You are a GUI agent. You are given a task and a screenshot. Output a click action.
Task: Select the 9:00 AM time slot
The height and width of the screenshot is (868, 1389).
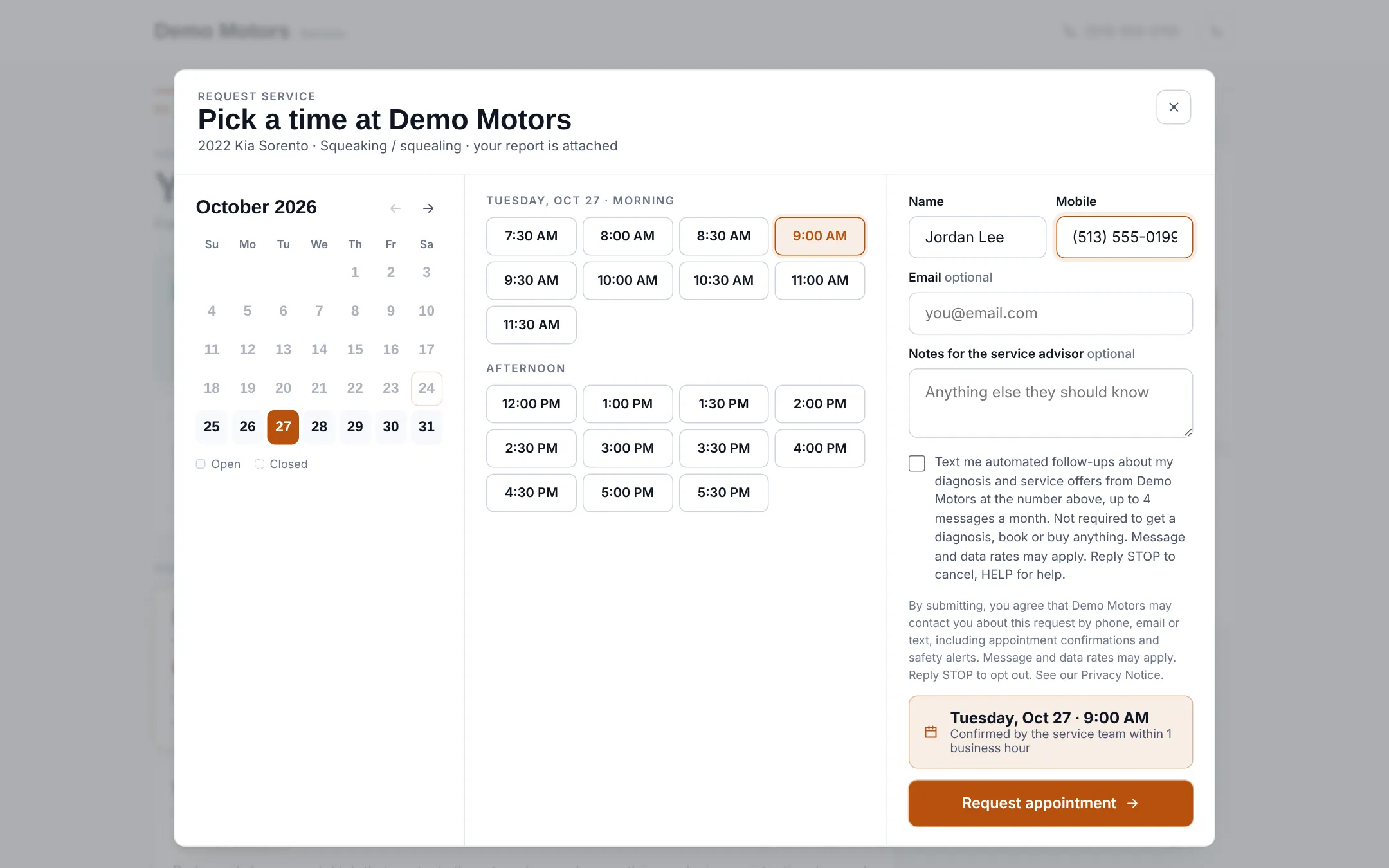(x=820, y=236)
